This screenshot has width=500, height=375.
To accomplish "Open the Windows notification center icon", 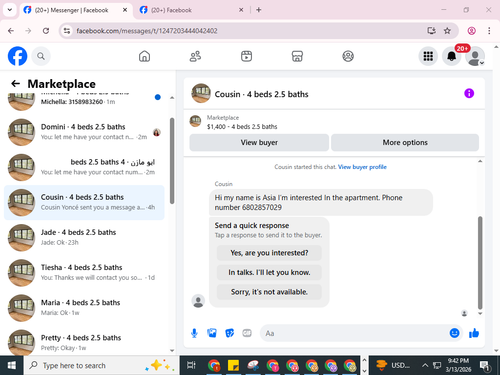I will 485,366.
